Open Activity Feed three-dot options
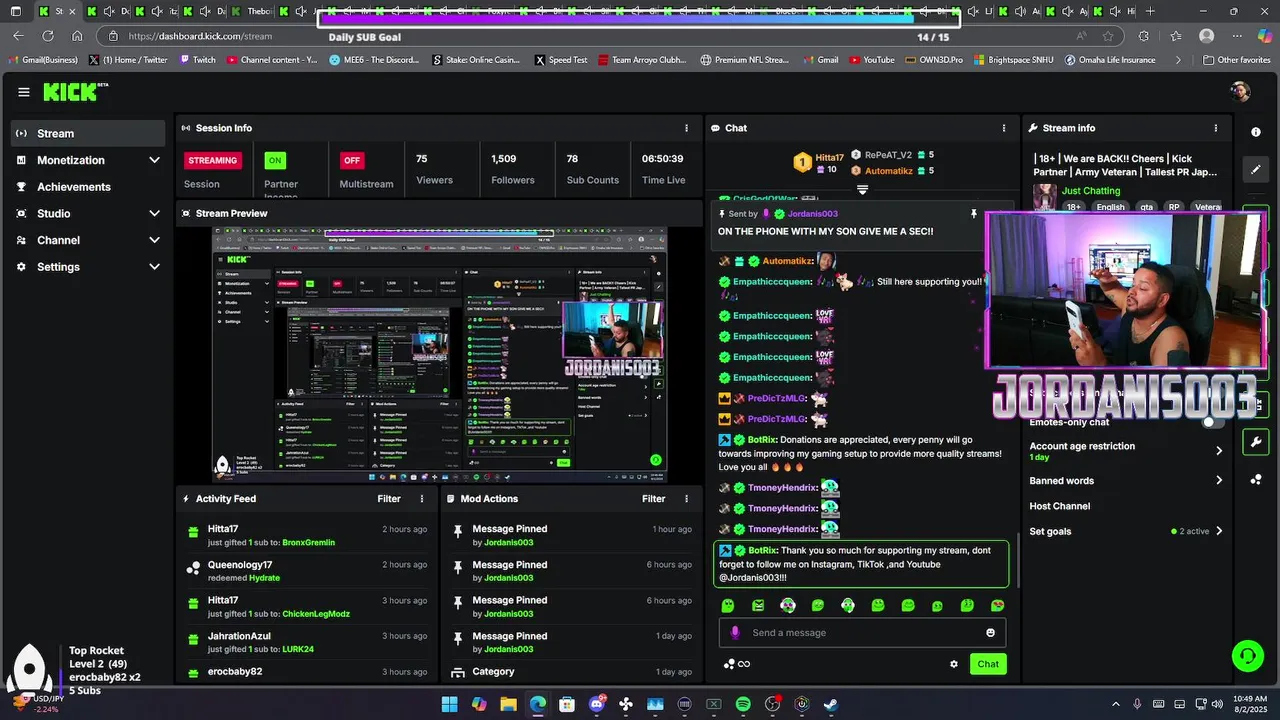This screenshot has height=720, width=1280. (422, 499)
